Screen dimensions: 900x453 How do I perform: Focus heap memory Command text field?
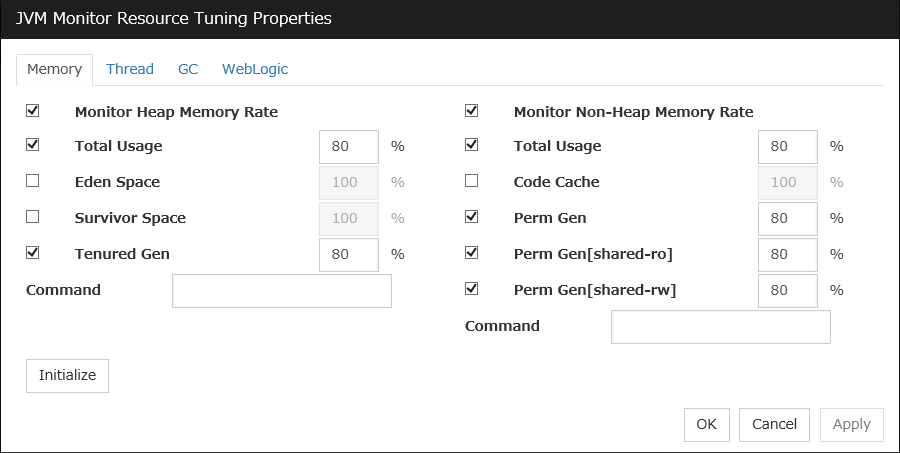pyautogui.click(x=282, y=291)
